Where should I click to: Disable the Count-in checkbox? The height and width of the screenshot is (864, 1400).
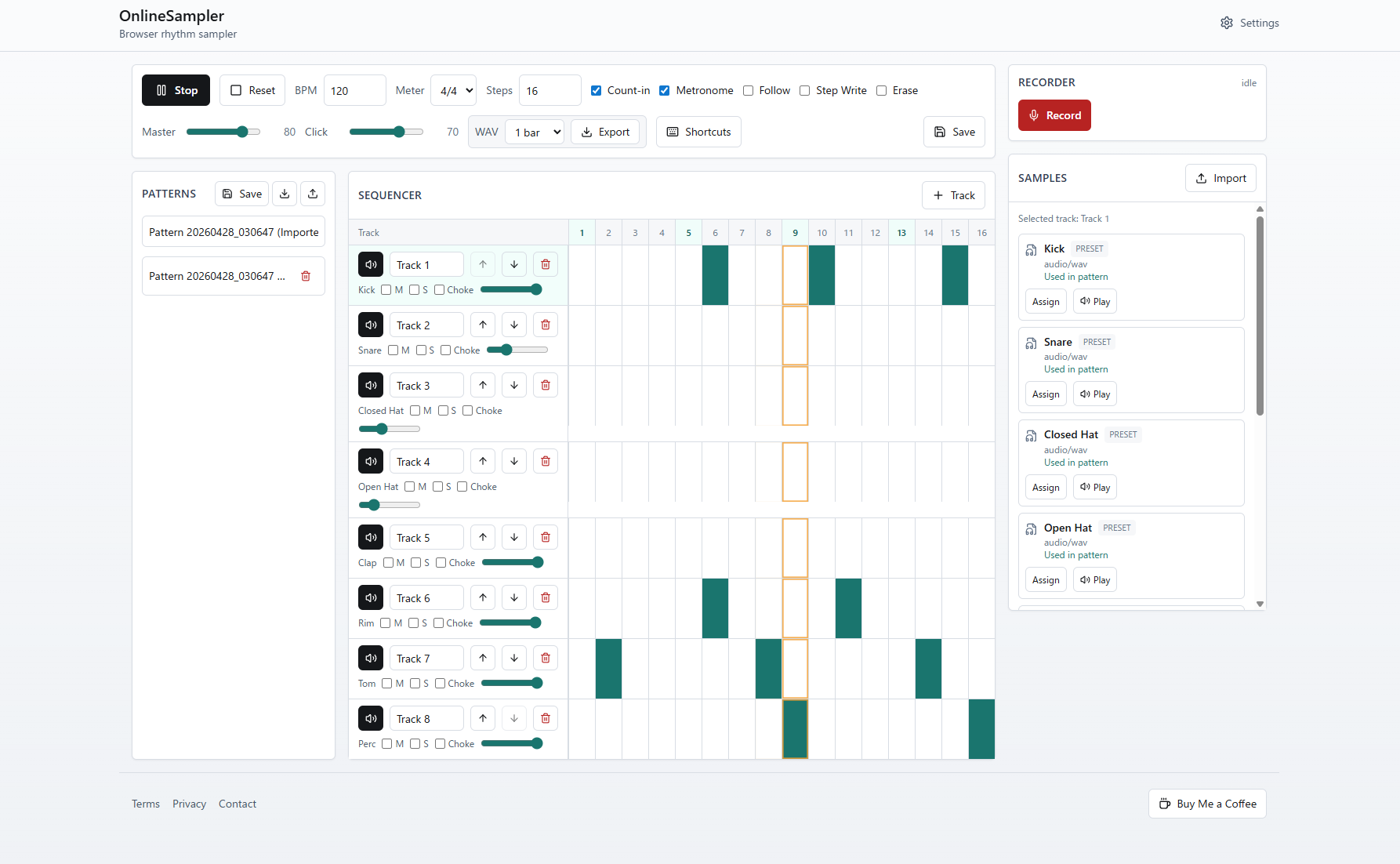pyautogui.click(x=597, y=90)
